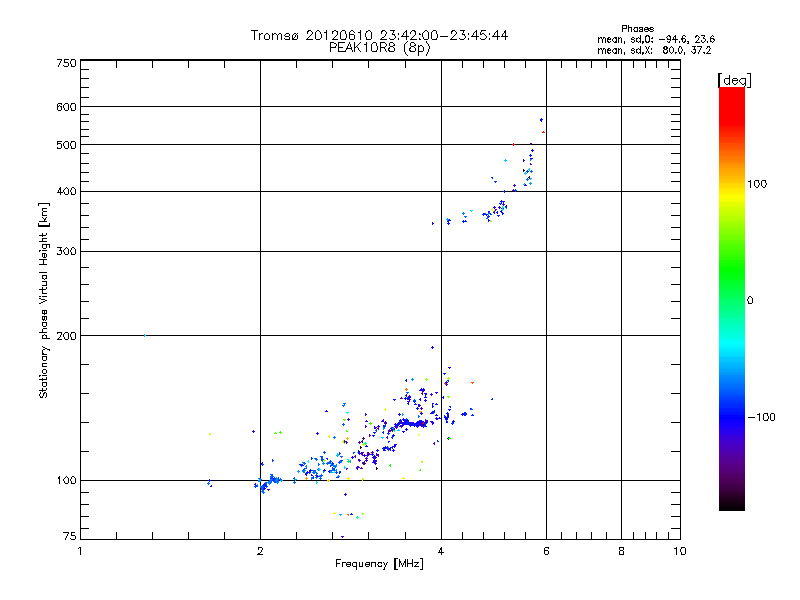Click the black bottom of the colorbar
Image resolution: width=800 pixels, height=600 pixels.
click(x=732, y=503)
